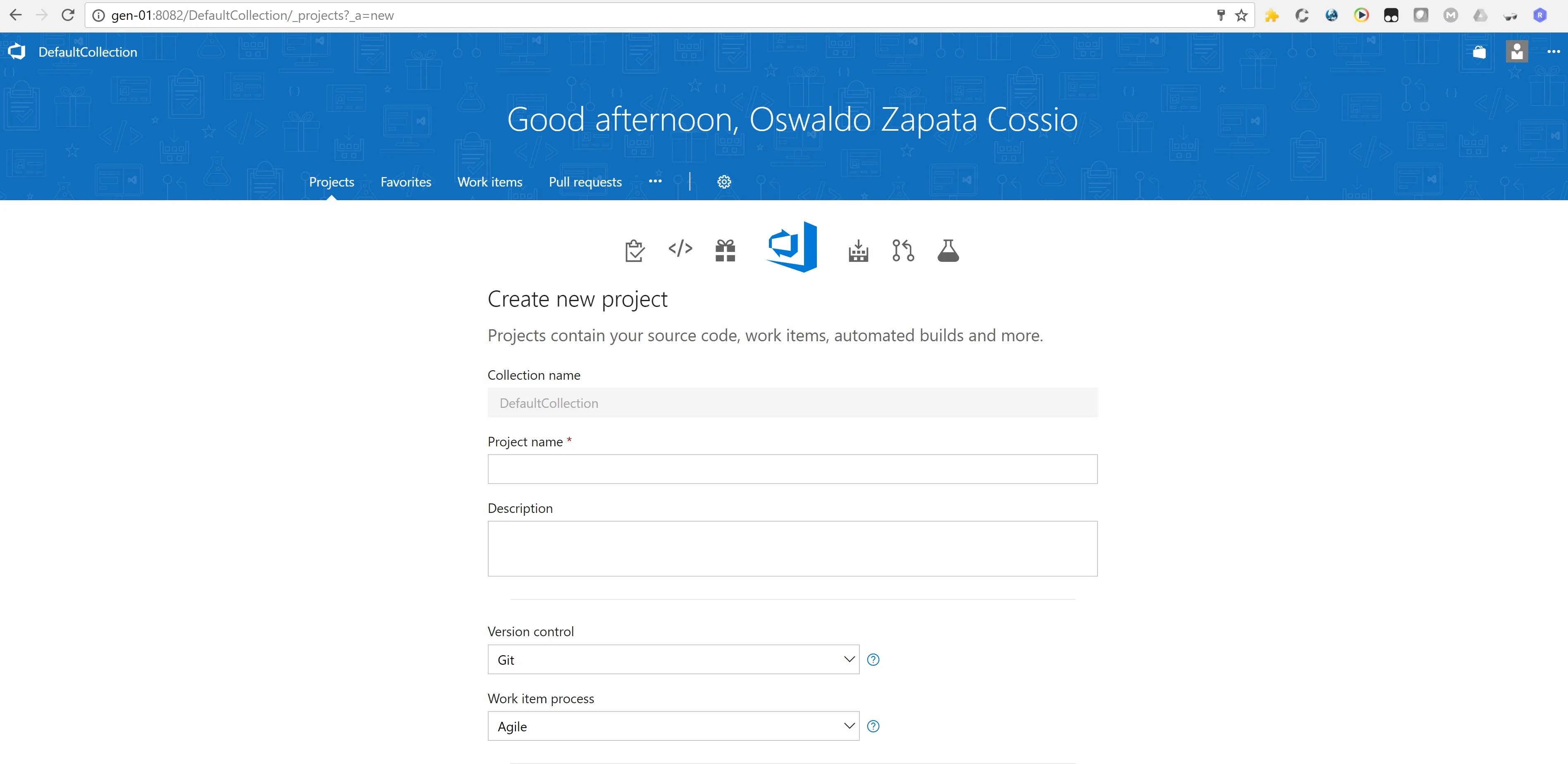Click into the Description text area
Image resolution: width=1568 pixels, height=764 pixels.
click(x=792, y=548)
